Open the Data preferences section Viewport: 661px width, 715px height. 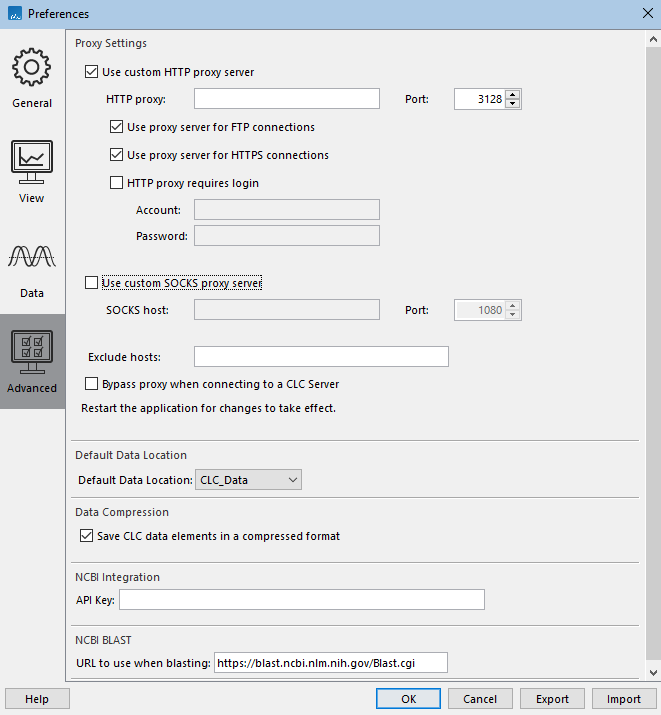point(32,267)
